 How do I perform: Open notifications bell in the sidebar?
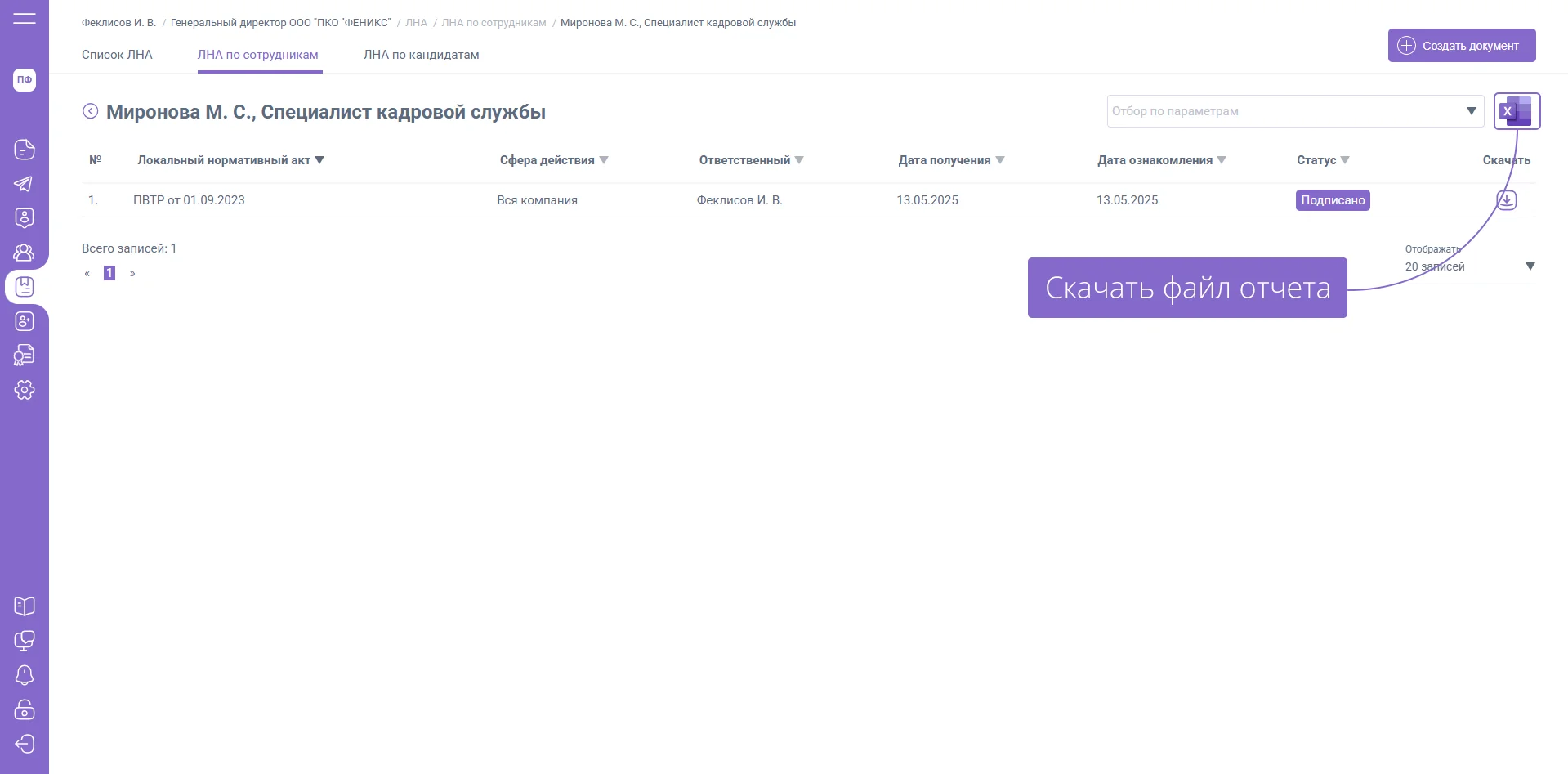[x=25, y=675]
